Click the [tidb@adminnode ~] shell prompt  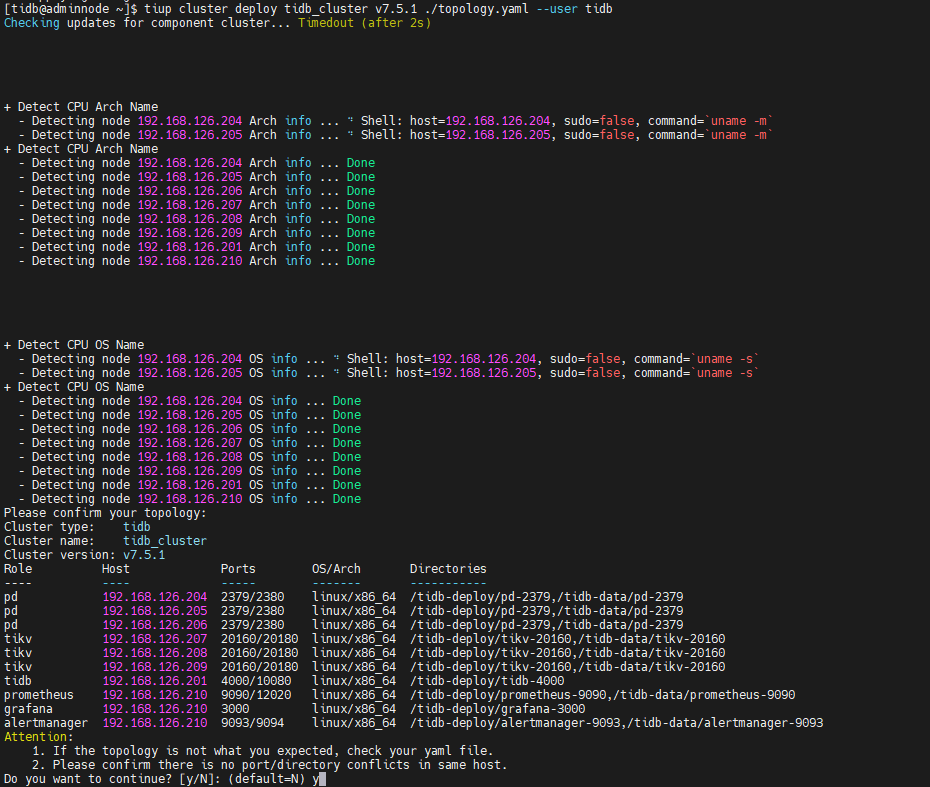(66, 8)
